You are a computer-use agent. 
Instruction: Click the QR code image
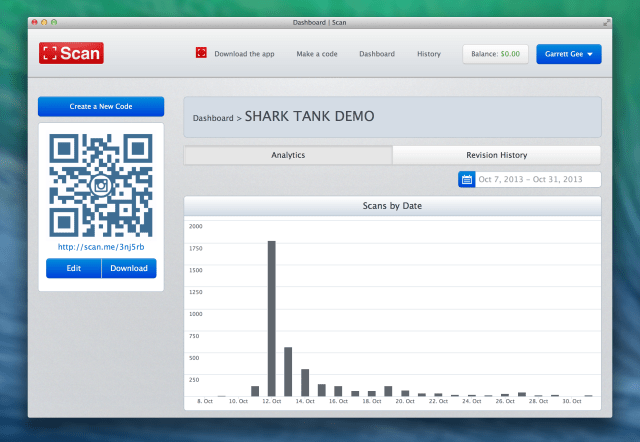pos(100,185)
